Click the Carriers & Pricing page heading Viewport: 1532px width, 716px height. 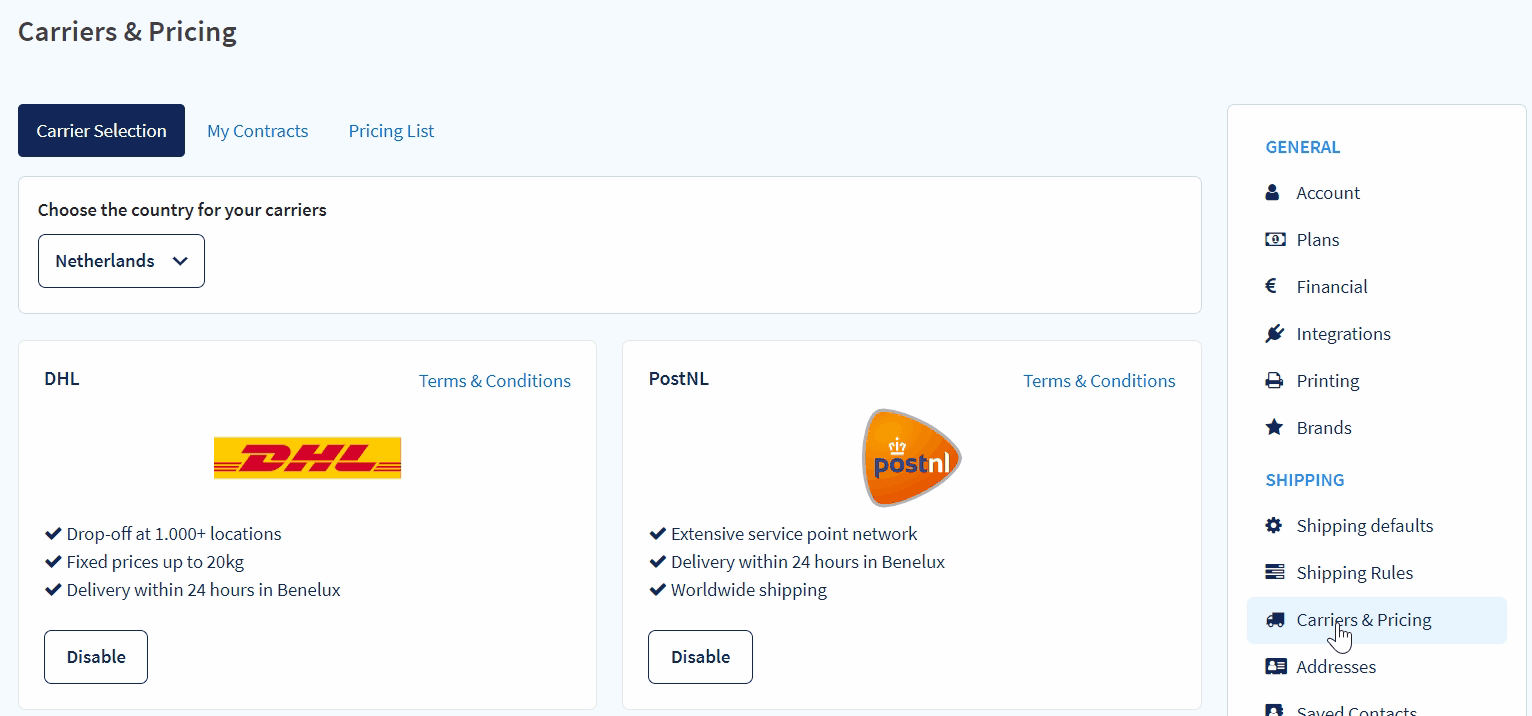pyautogui.click(x=127, y=32)
